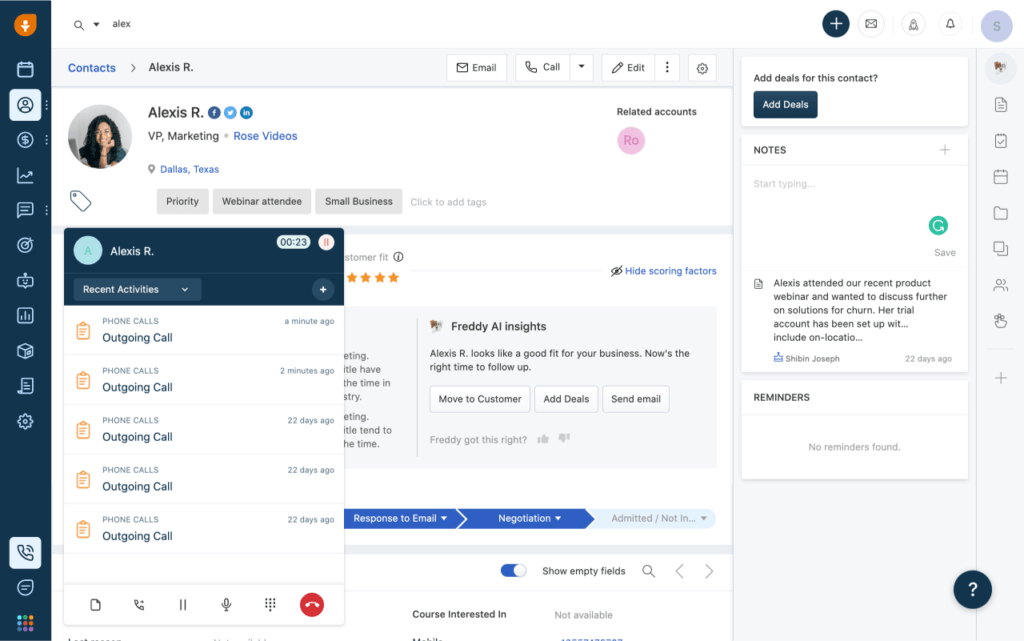
Task: Open the contact settings gear icon
Action: (x=702, y=68)
